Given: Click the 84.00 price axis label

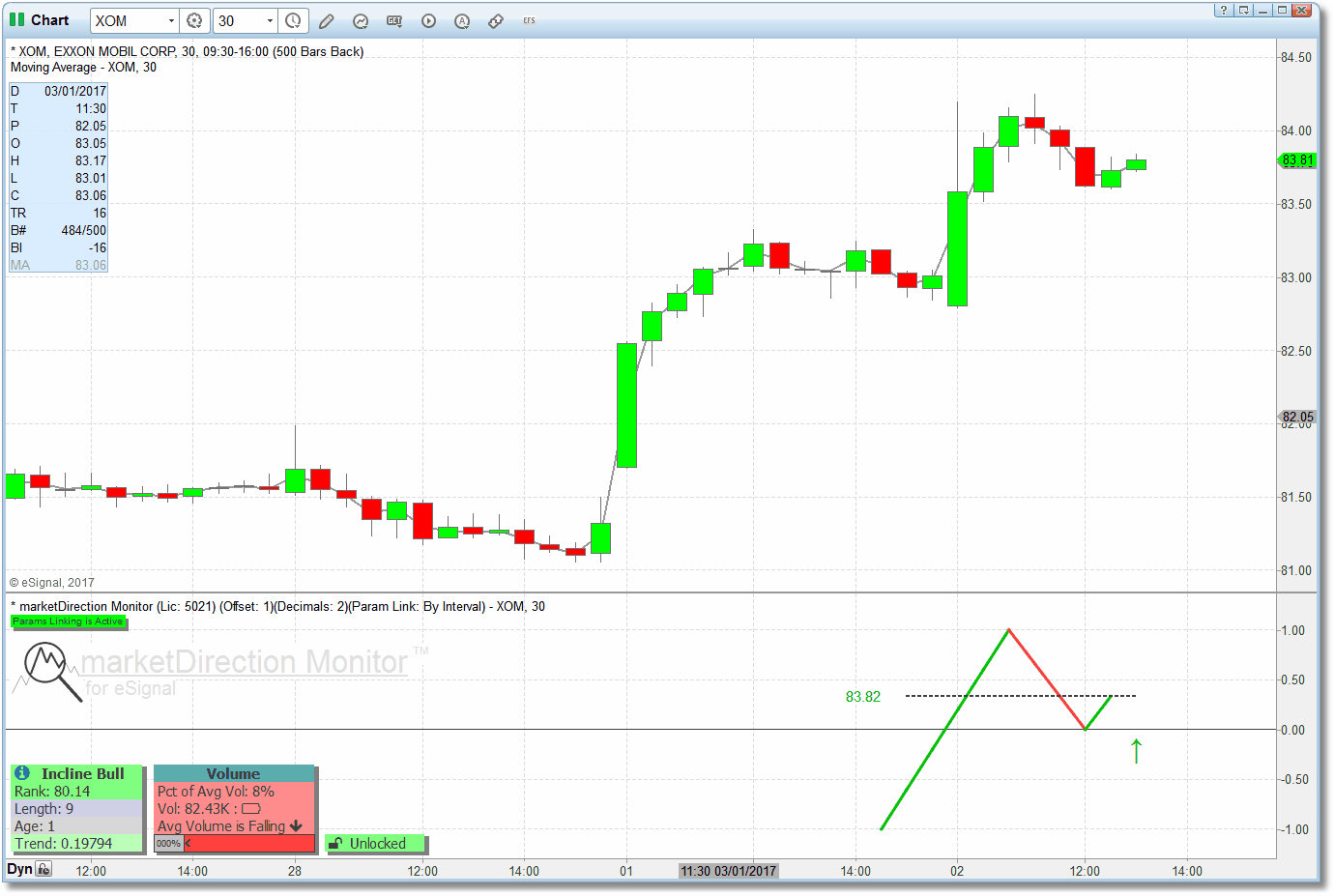Looking at the screenshot, I should [x=1296, y=130].
